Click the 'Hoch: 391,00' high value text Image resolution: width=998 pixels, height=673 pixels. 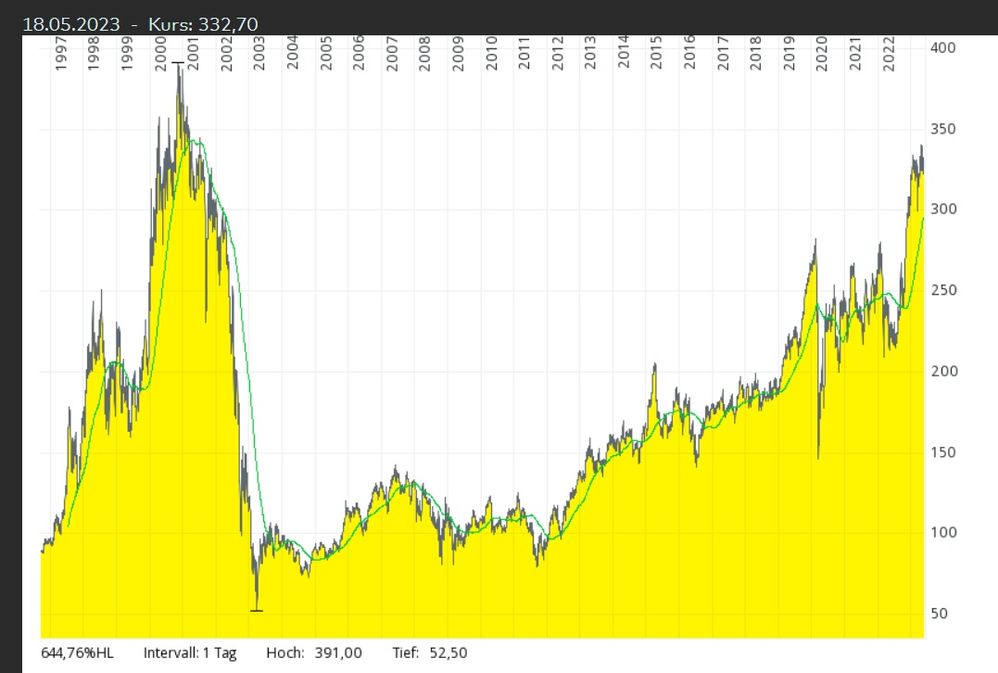click(x=313, y=653)
